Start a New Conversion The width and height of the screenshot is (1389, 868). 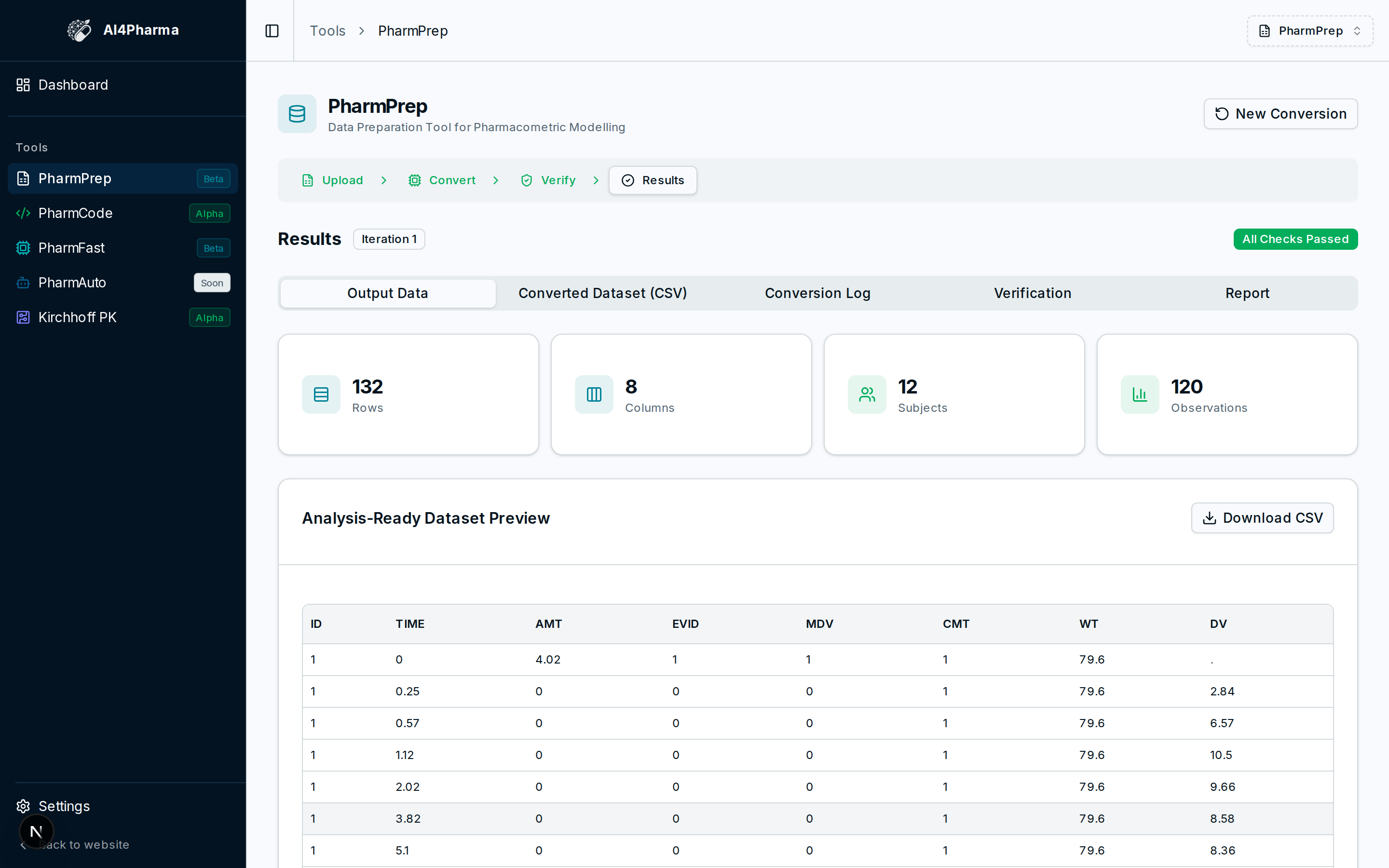[1280, 114]
